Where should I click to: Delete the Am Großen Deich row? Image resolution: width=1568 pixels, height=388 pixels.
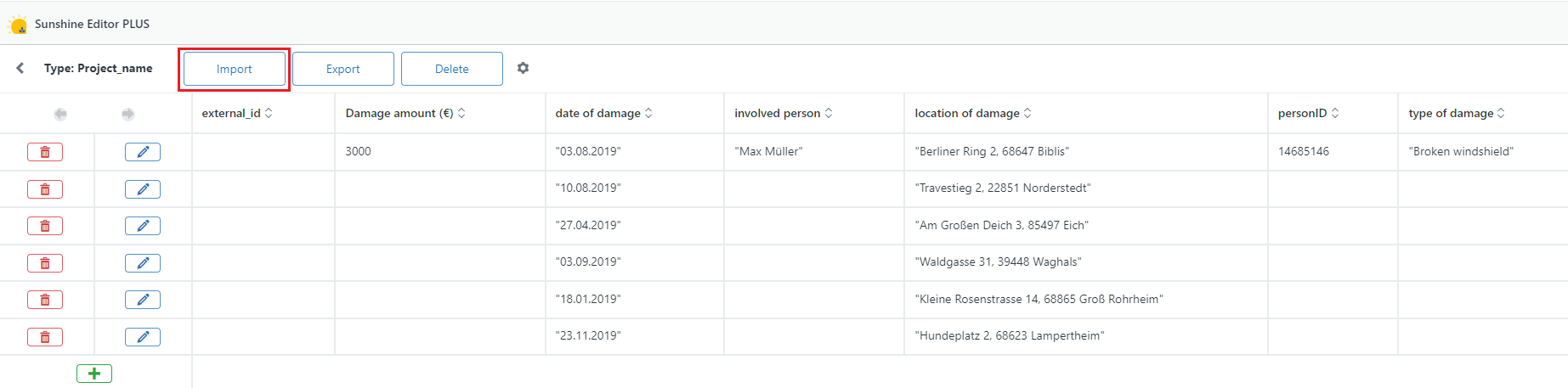[x=45, y=226]
